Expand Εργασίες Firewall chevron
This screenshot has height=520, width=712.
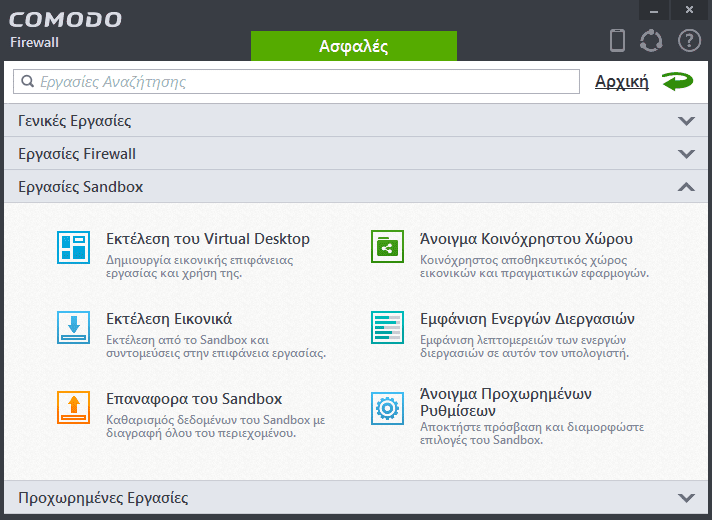[686, 154]
